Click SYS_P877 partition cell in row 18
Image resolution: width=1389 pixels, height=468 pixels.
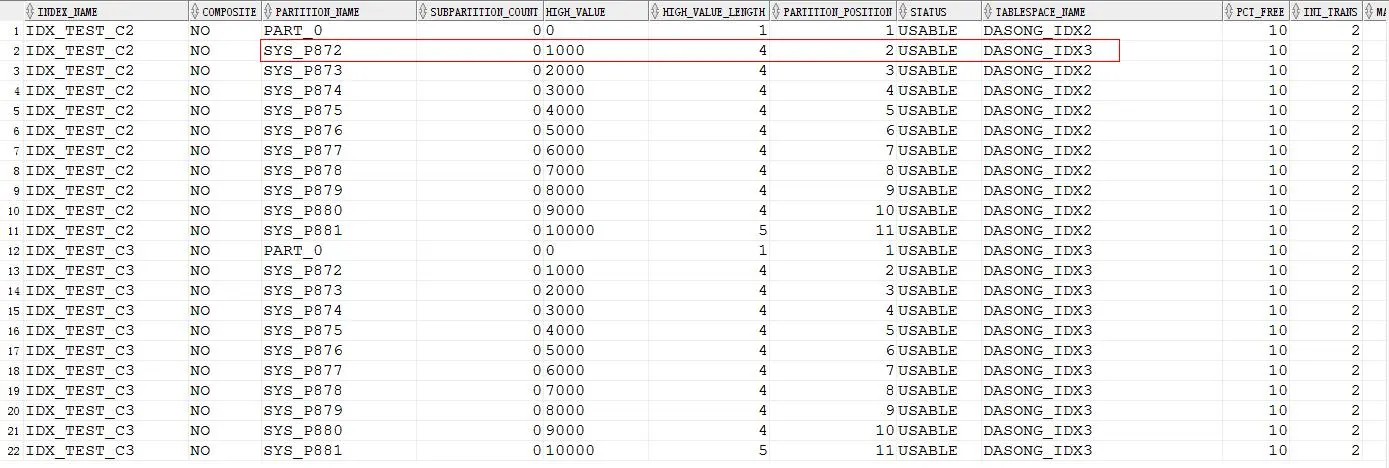pyautogui.click(x=338, y=371)
